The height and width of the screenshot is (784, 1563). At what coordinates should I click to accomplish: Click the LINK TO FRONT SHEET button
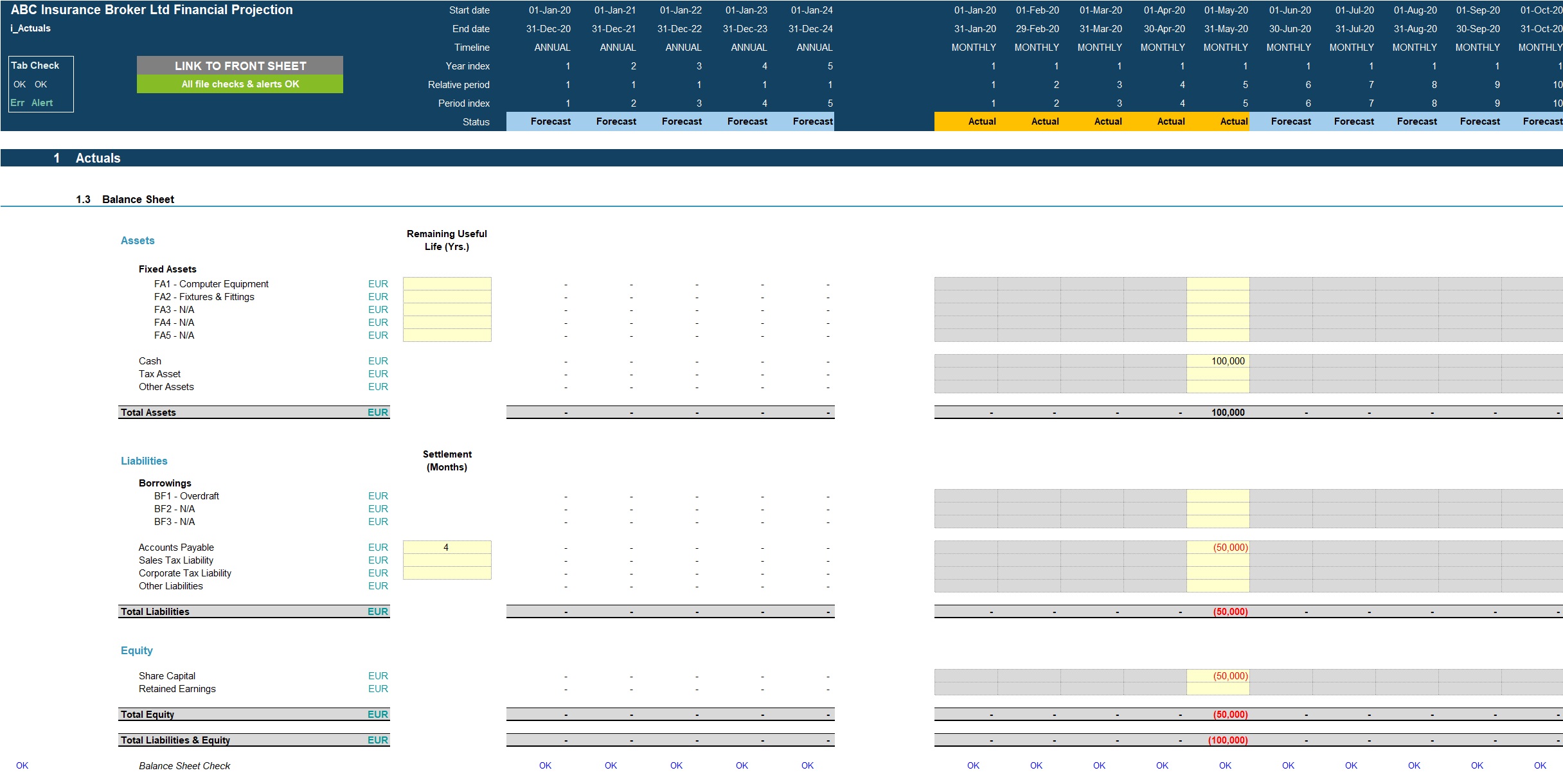pyautogui.click(x=240, y=66)
